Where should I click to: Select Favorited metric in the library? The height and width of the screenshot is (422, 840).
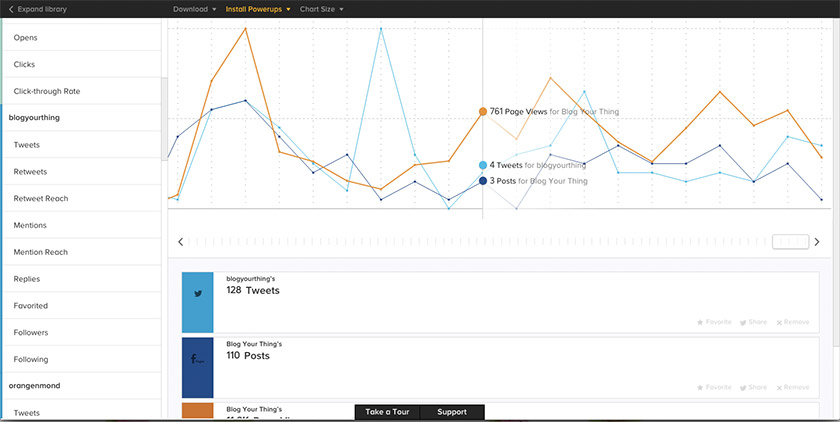coord(82,305)
